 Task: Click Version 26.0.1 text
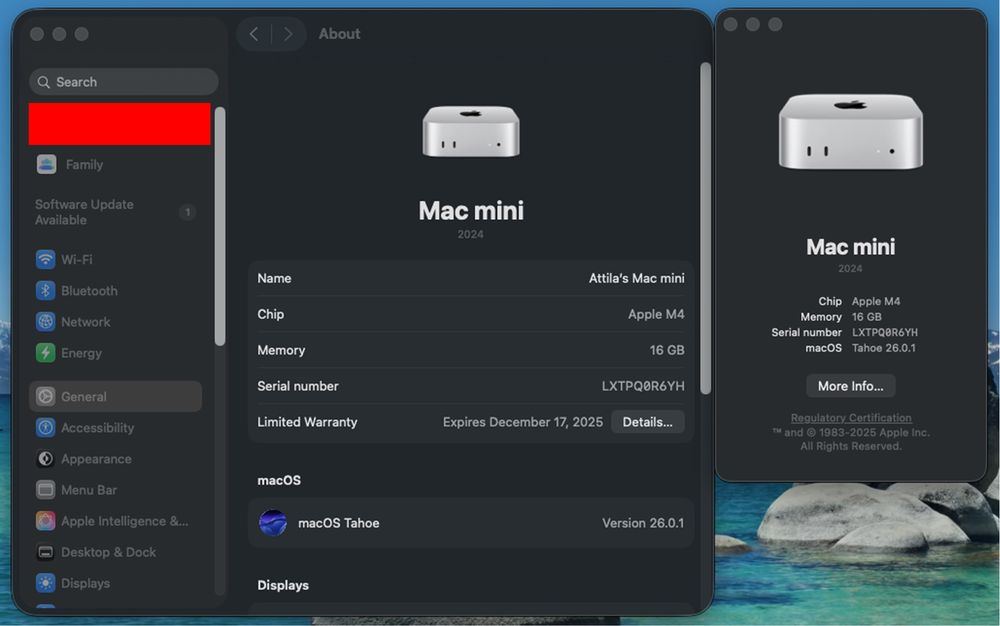point(643,523)
